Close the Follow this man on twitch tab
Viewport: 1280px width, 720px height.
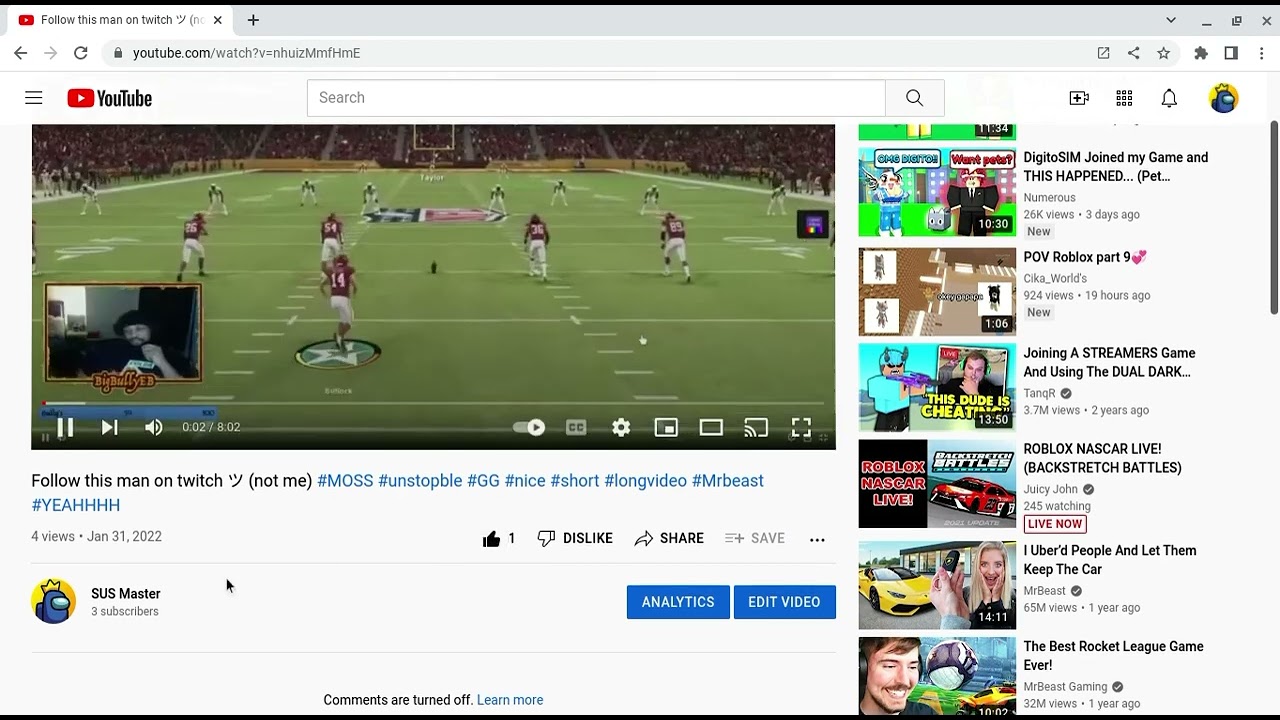217,20
